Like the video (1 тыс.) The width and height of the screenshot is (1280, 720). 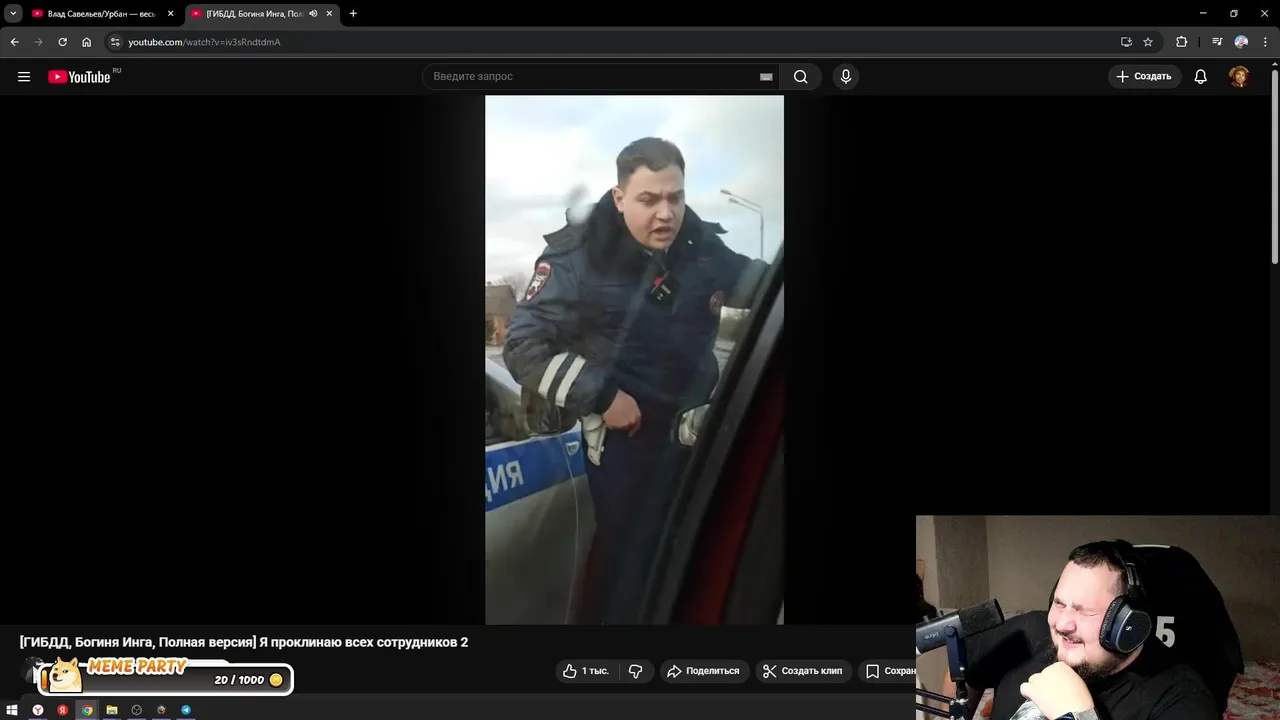[x=586, y=671]
